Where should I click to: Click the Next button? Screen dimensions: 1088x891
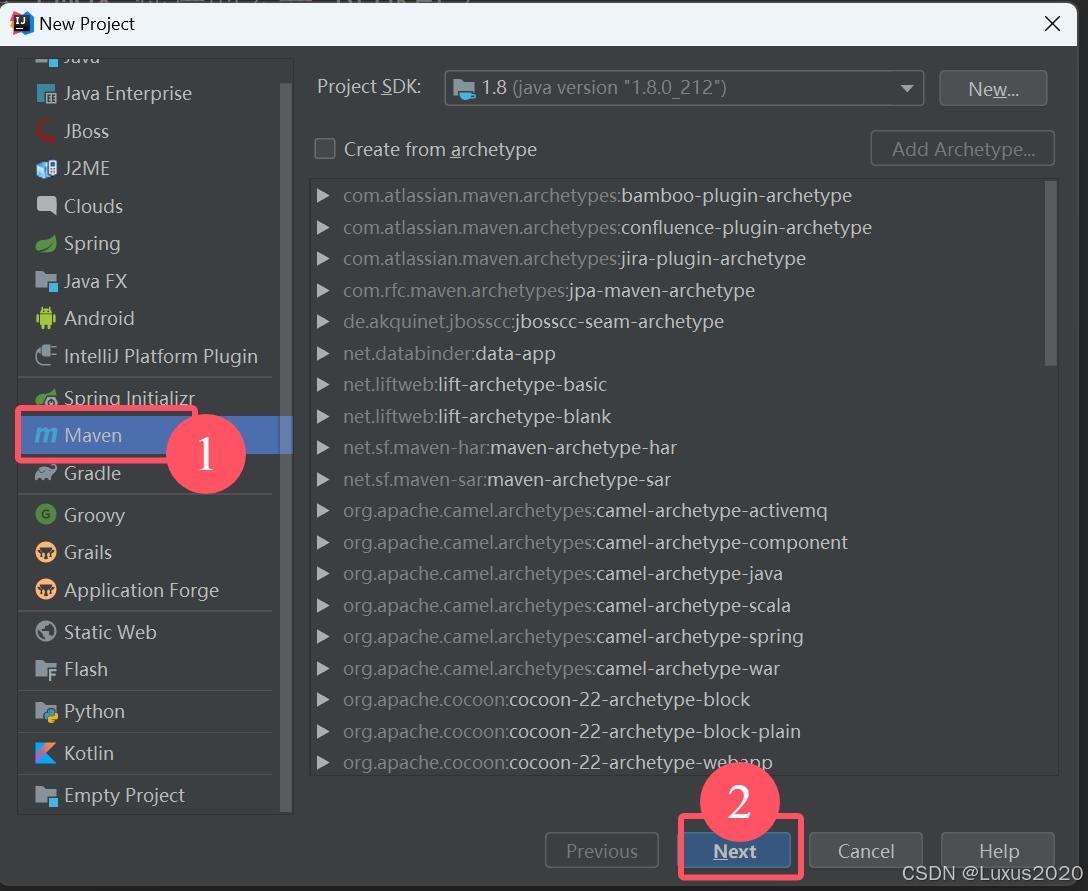click(x=737, y=850)
